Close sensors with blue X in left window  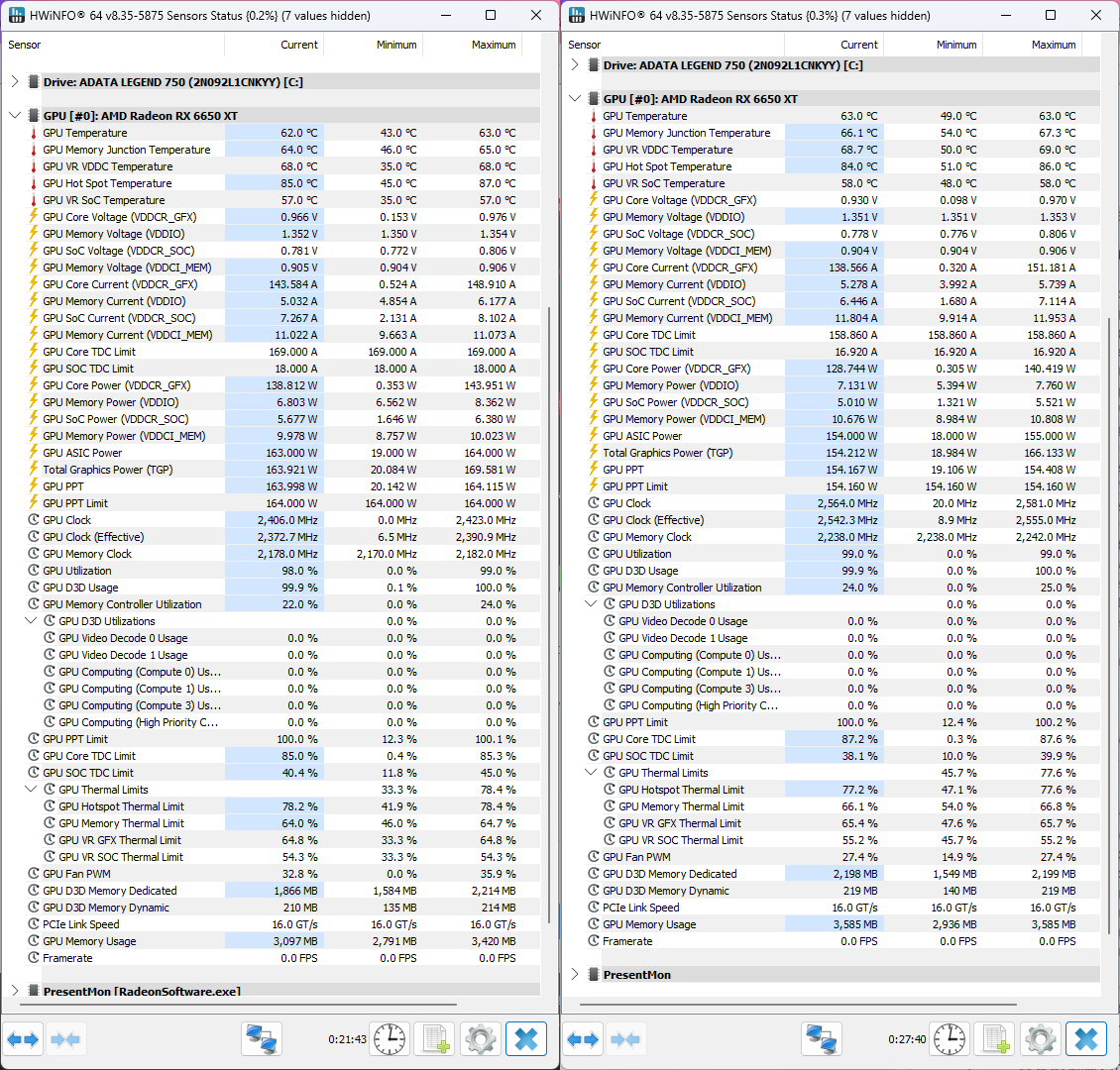(526, 1039)
